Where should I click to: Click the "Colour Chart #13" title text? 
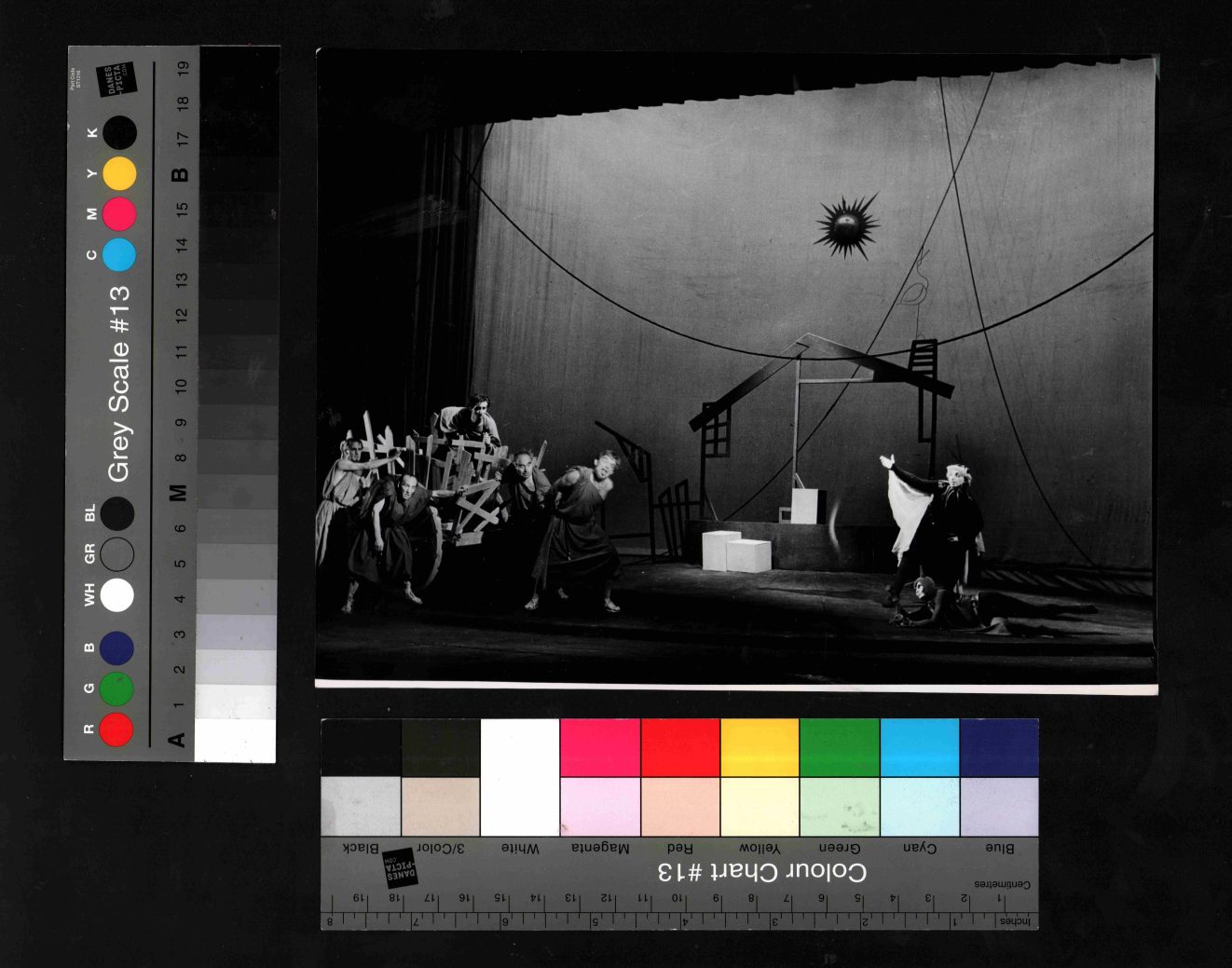pos(761,872)
